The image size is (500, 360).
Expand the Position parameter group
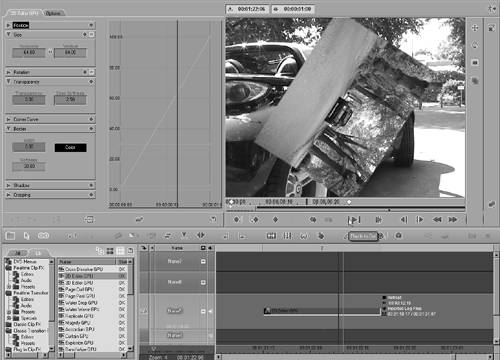click(x=9, y=25)
